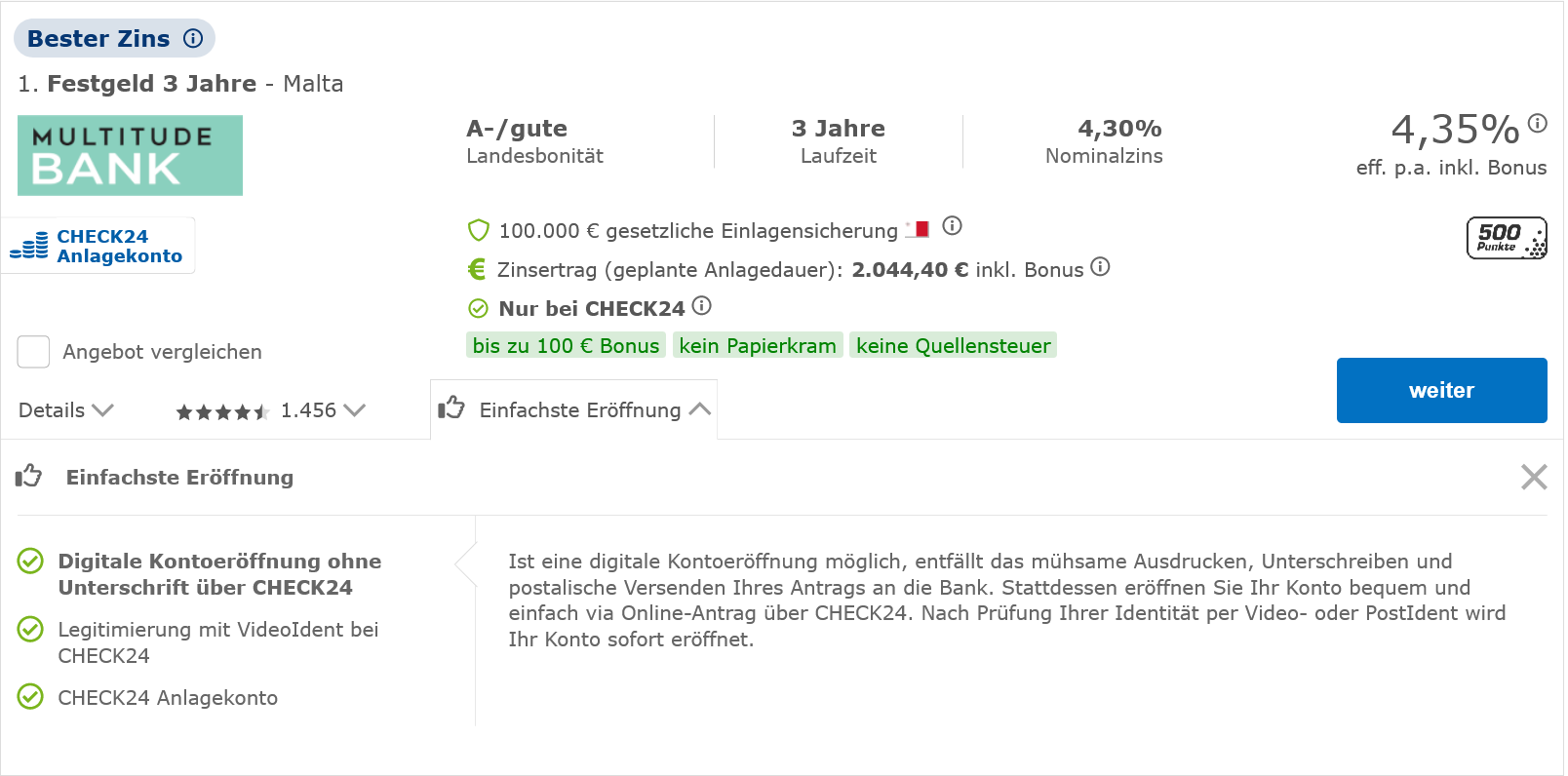
Task: Click the keine Quellensteuer tag
Action: (953, 346)
